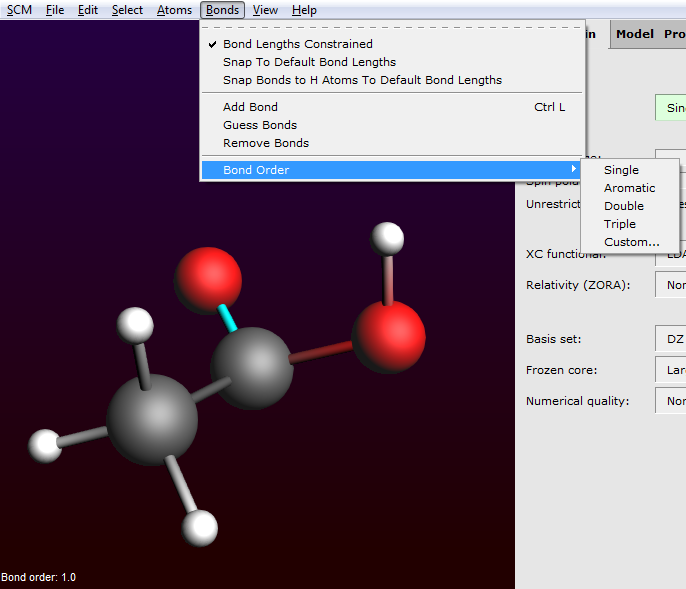
Task: Open the Edit menu
Action: 88,10
